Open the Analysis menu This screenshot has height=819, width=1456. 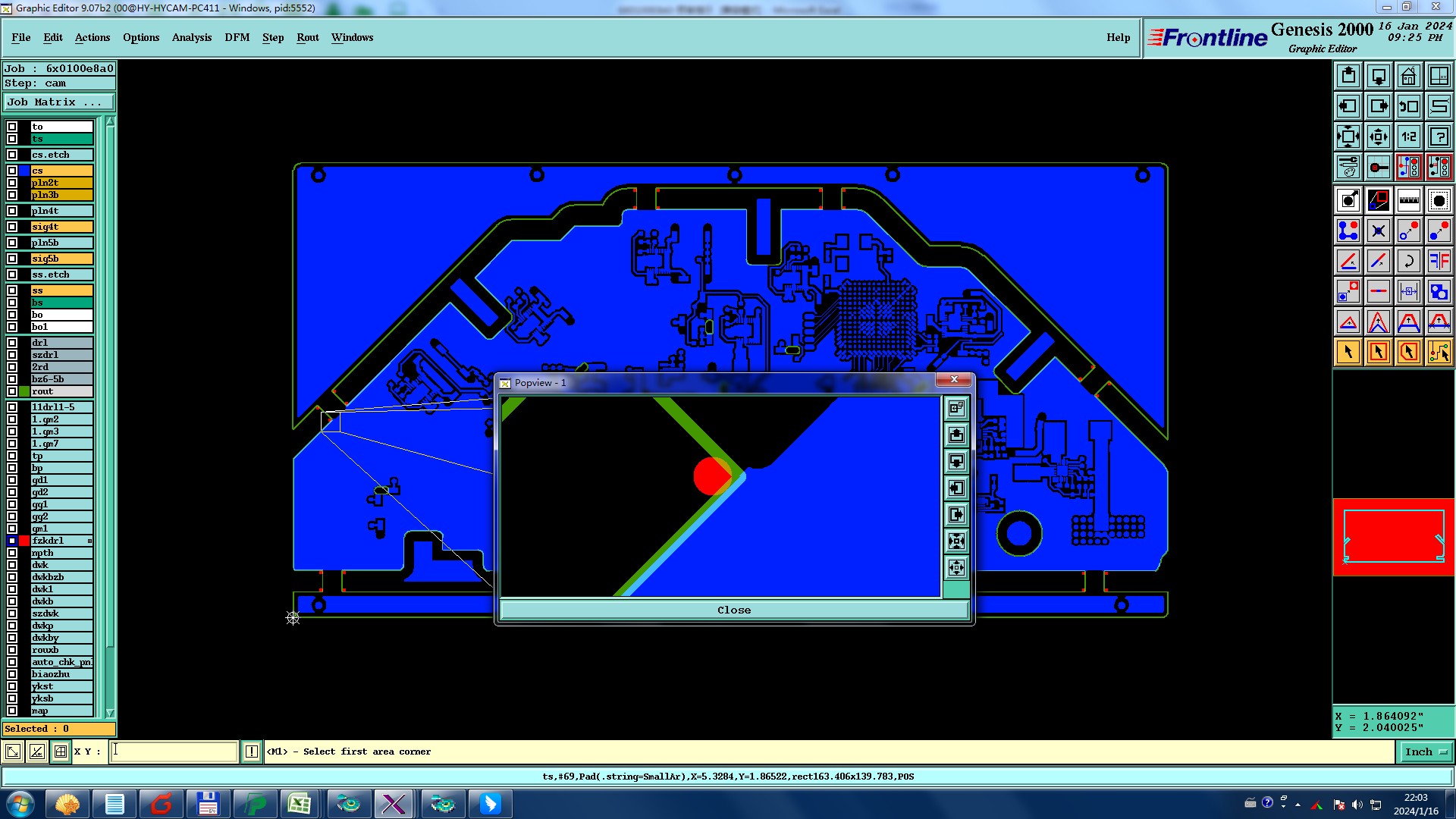(x=191, y=37)
